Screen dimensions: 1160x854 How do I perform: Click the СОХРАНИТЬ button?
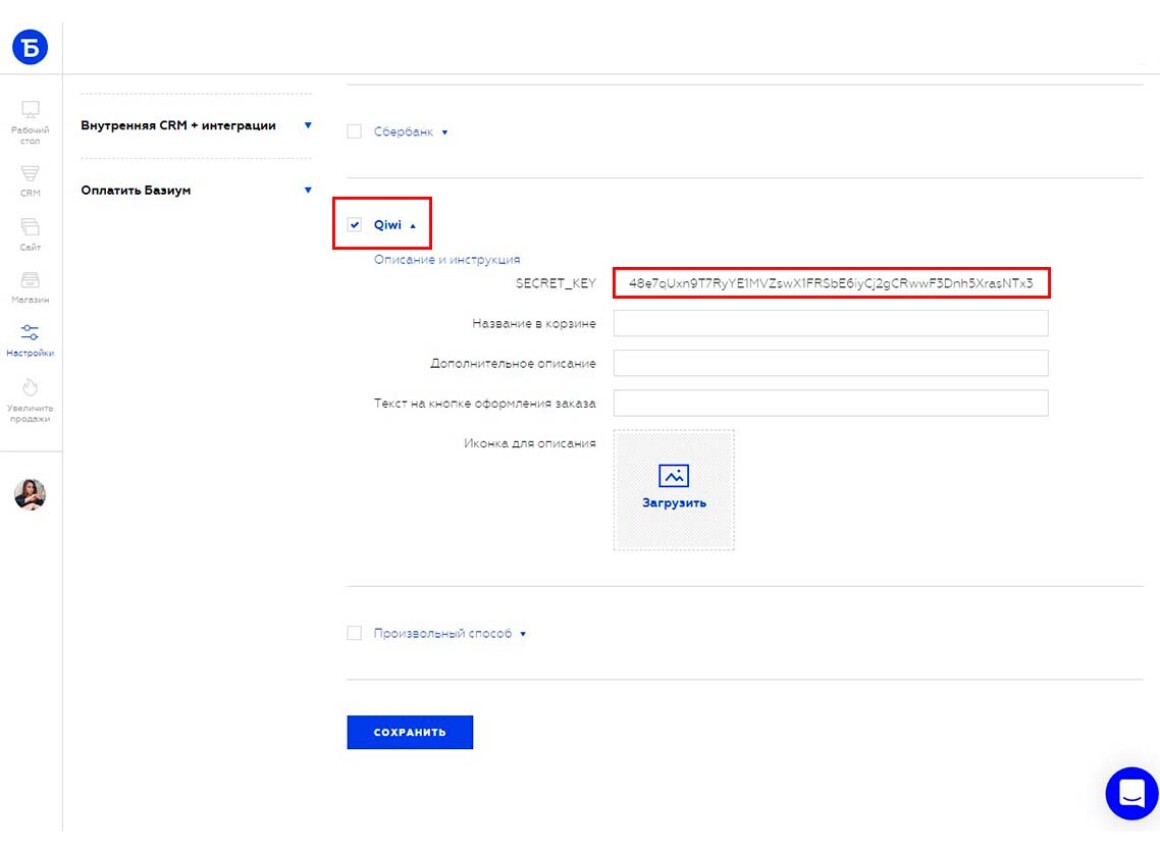tap(410, 732)
